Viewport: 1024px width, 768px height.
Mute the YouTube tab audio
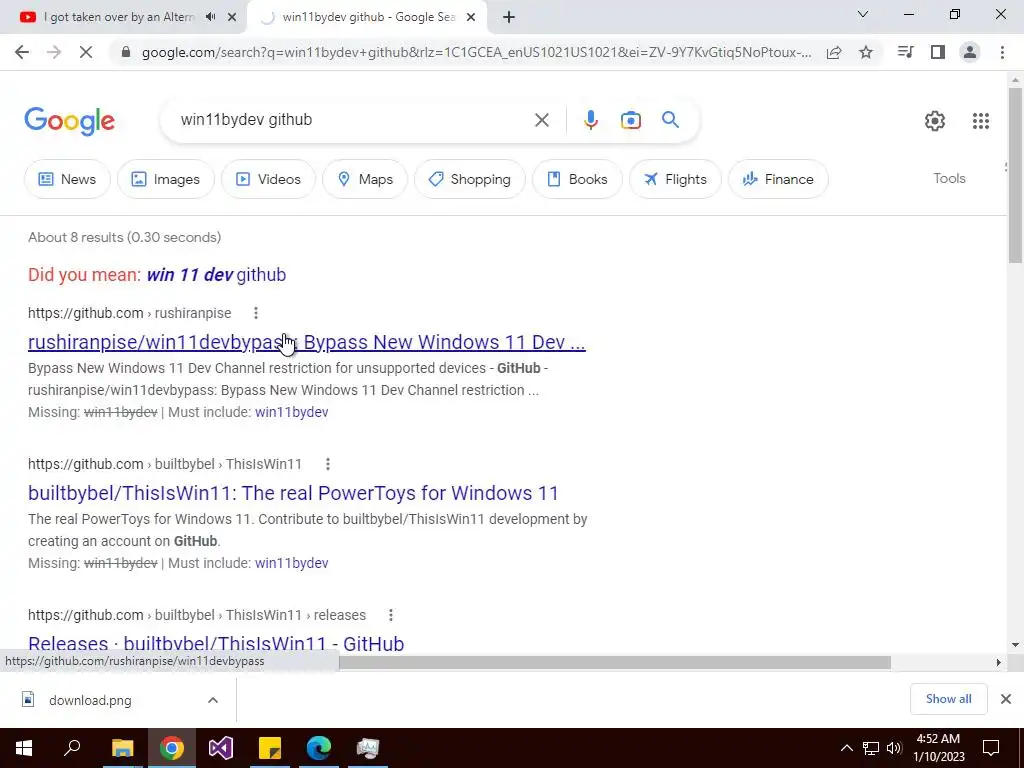pyautogui.click(x=210, y=17)
